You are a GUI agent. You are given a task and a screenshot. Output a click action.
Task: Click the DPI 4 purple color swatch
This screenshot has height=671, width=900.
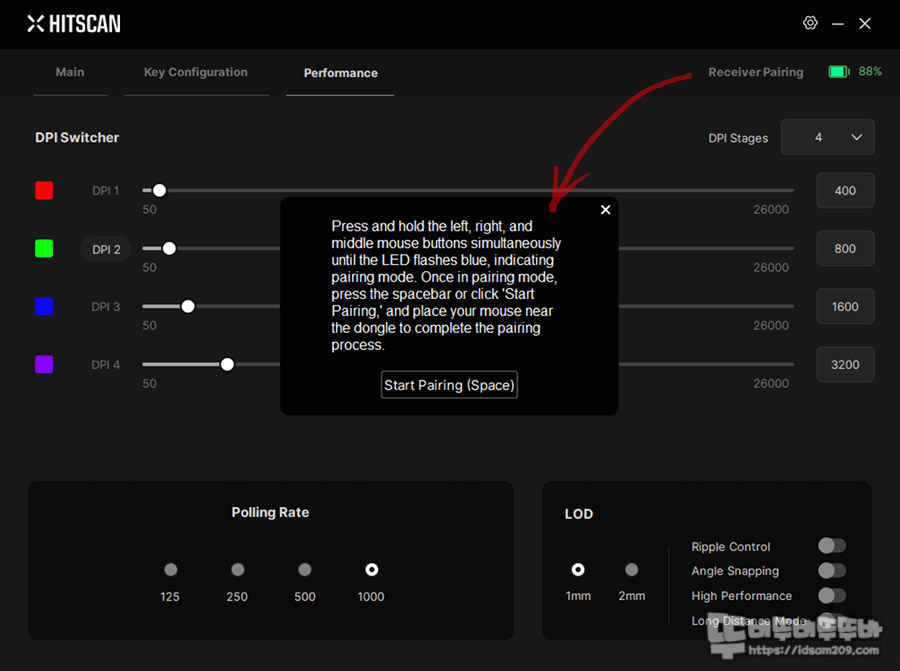[44, 364]
